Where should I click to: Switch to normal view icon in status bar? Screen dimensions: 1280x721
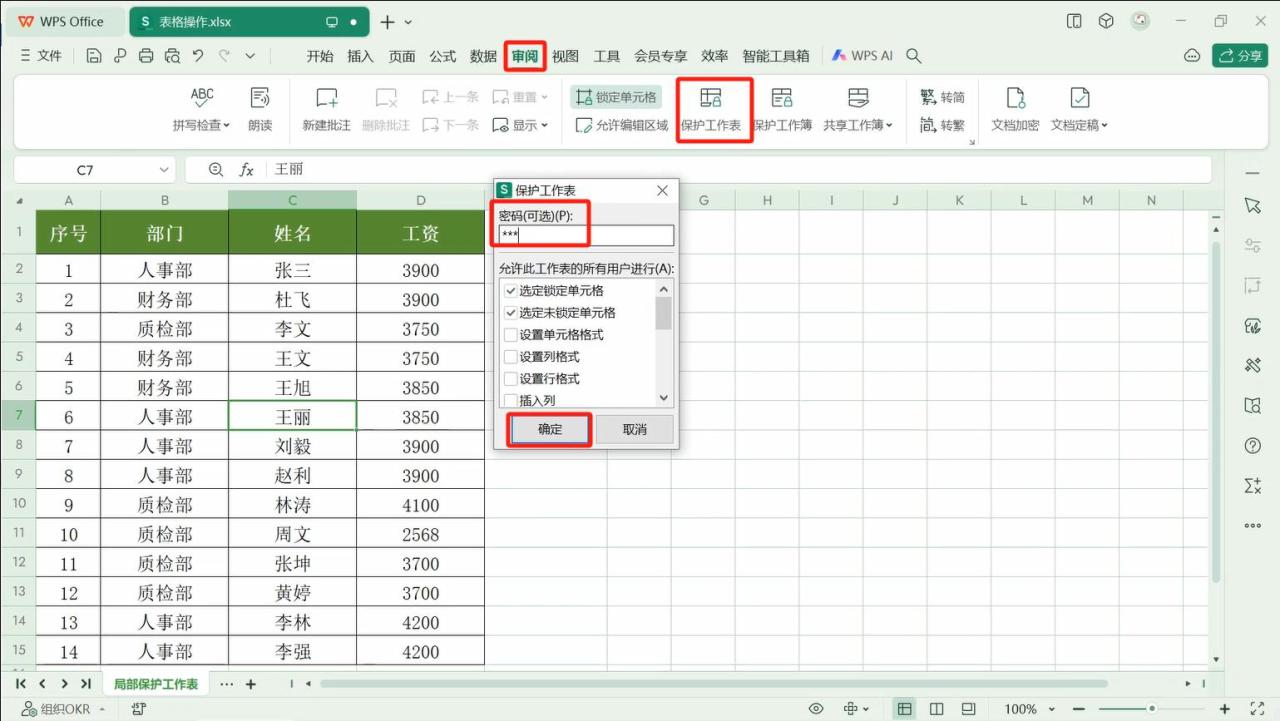904,709
